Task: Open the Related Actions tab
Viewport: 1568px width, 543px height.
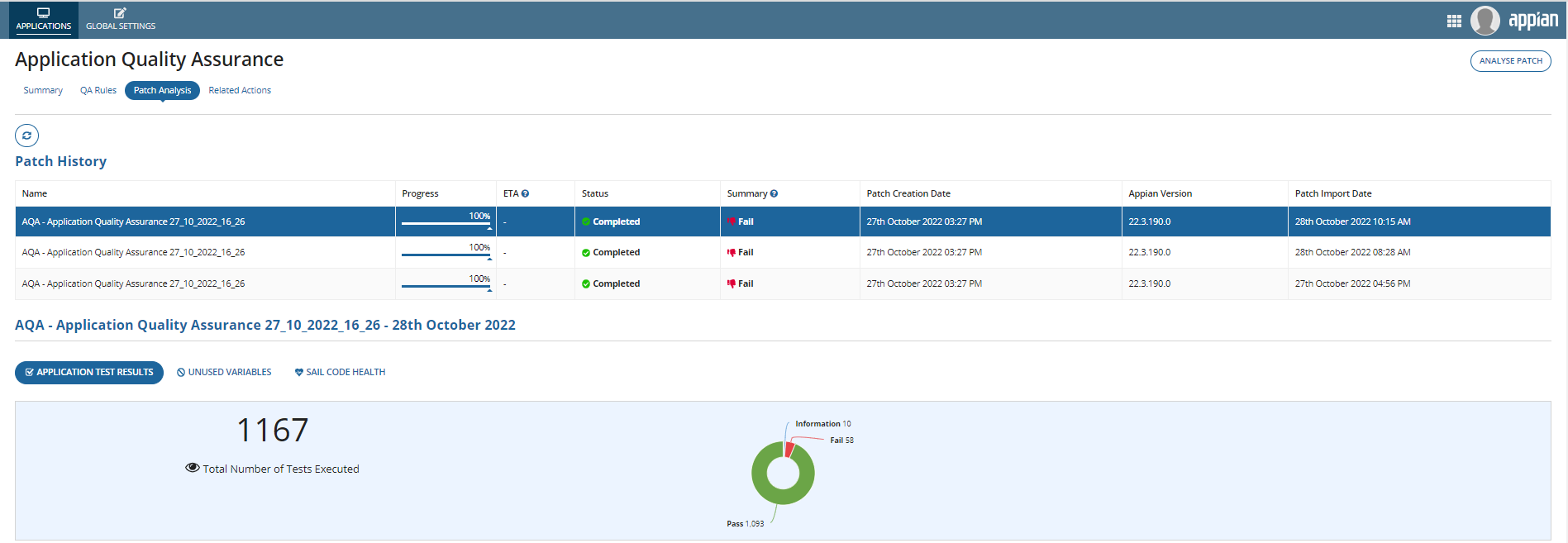Action: 240,90
